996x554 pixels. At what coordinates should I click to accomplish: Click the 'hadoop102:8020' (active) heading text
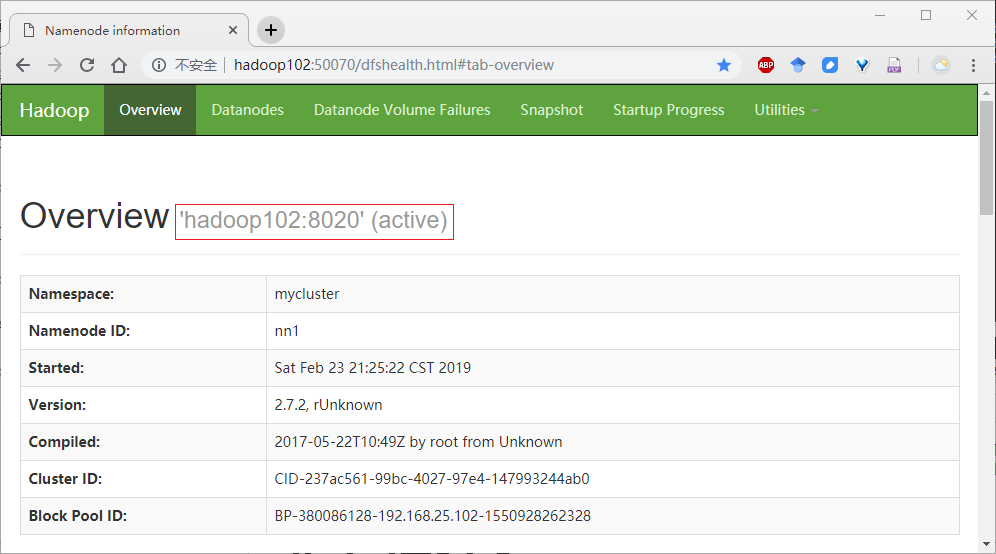[x=314, y=220]
